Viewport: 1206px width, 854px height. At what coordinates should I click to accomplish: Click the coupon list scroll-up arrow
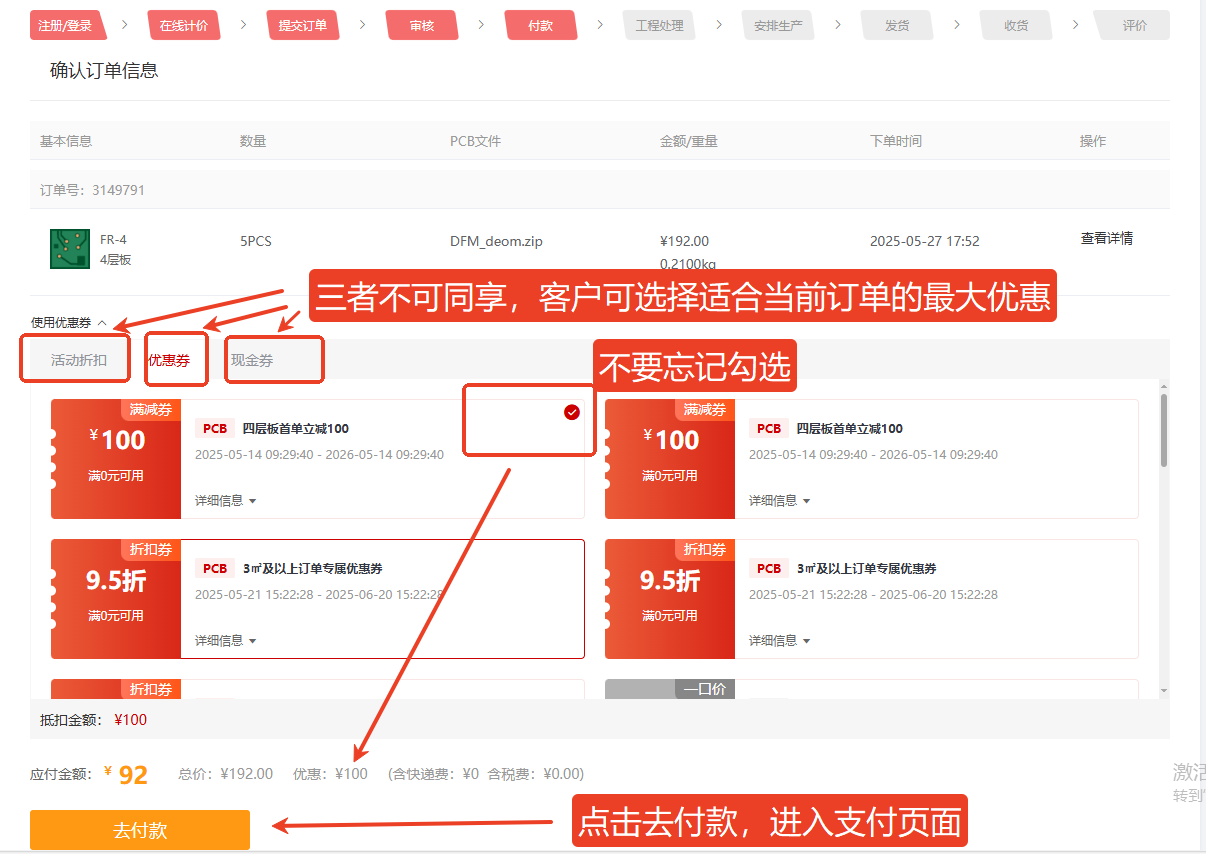[x=1163, y=386]
